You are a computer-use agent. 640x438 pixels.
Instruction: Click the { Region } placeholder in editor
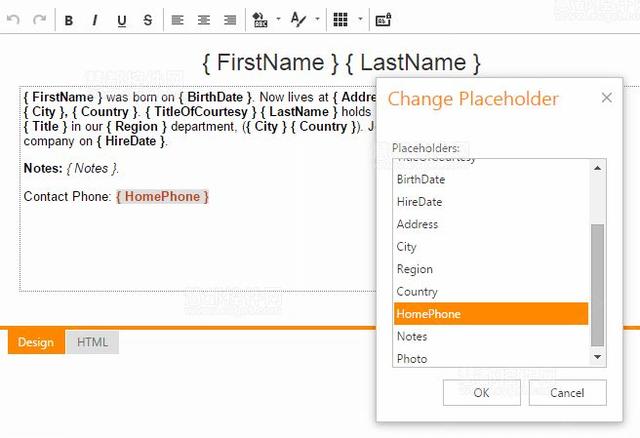point(136,127)
